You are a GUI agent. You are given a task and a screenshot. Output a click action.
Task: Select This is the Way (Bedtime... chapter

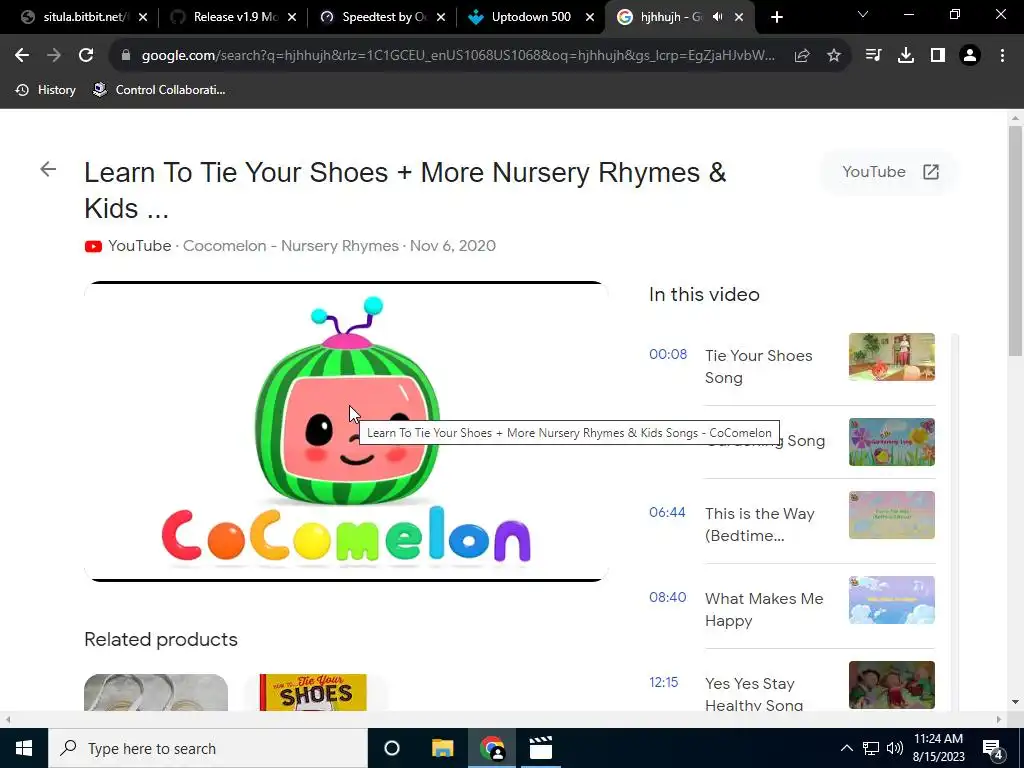point(760,524)
